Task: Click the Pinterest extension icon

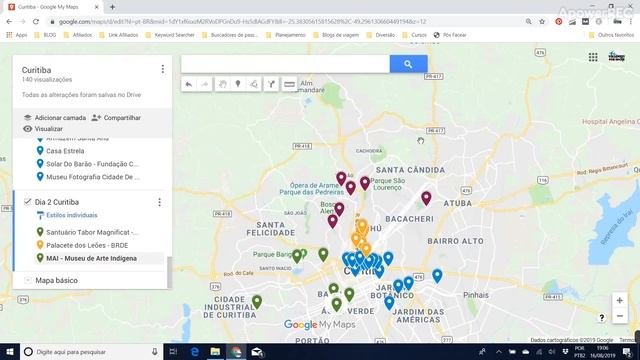Action: click(x=559, y=22)
